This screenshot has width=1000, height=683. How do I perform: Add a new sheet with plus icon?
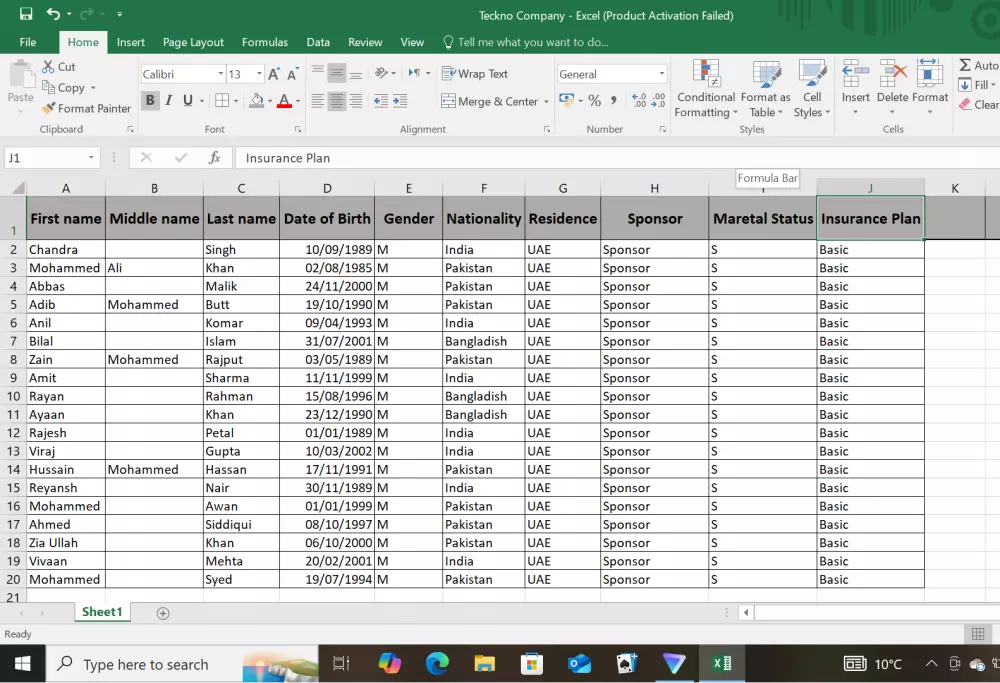[x=163, y=613]
